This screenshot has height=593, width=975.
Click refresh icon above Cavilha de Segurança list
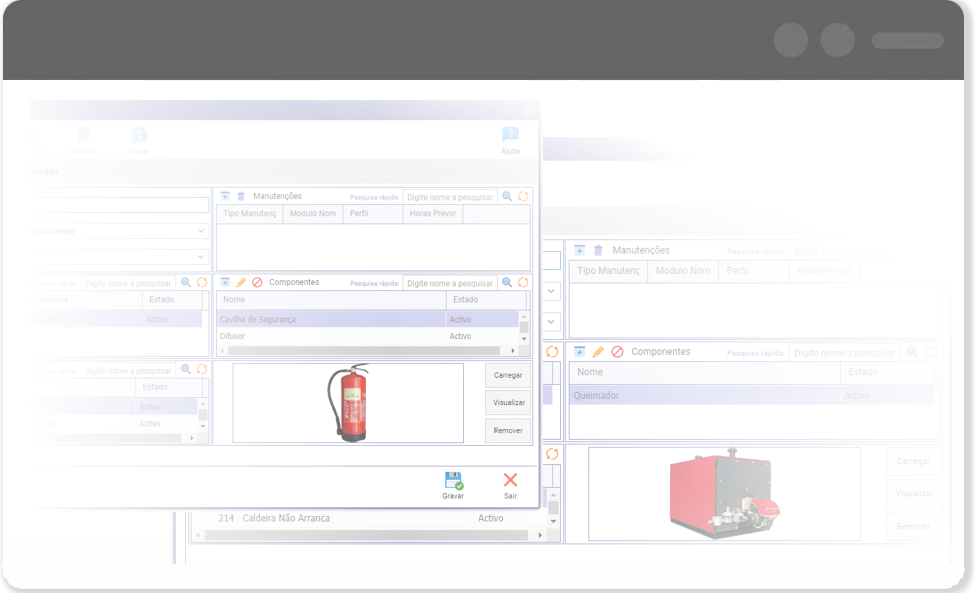523,283
